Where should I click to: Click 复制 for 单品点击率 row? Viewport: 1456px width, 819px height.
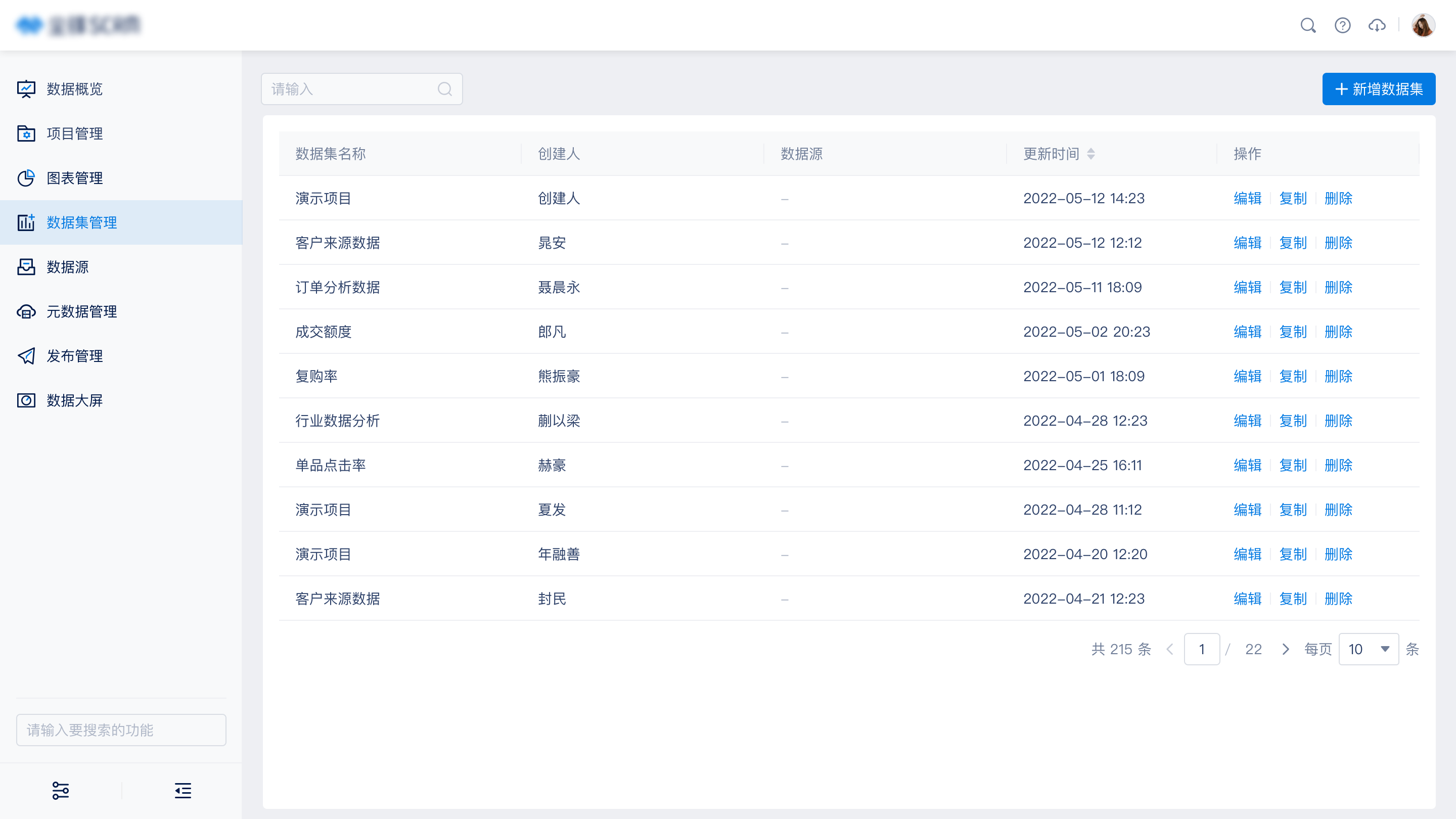pyautogui.click(x=1293, y=465)
